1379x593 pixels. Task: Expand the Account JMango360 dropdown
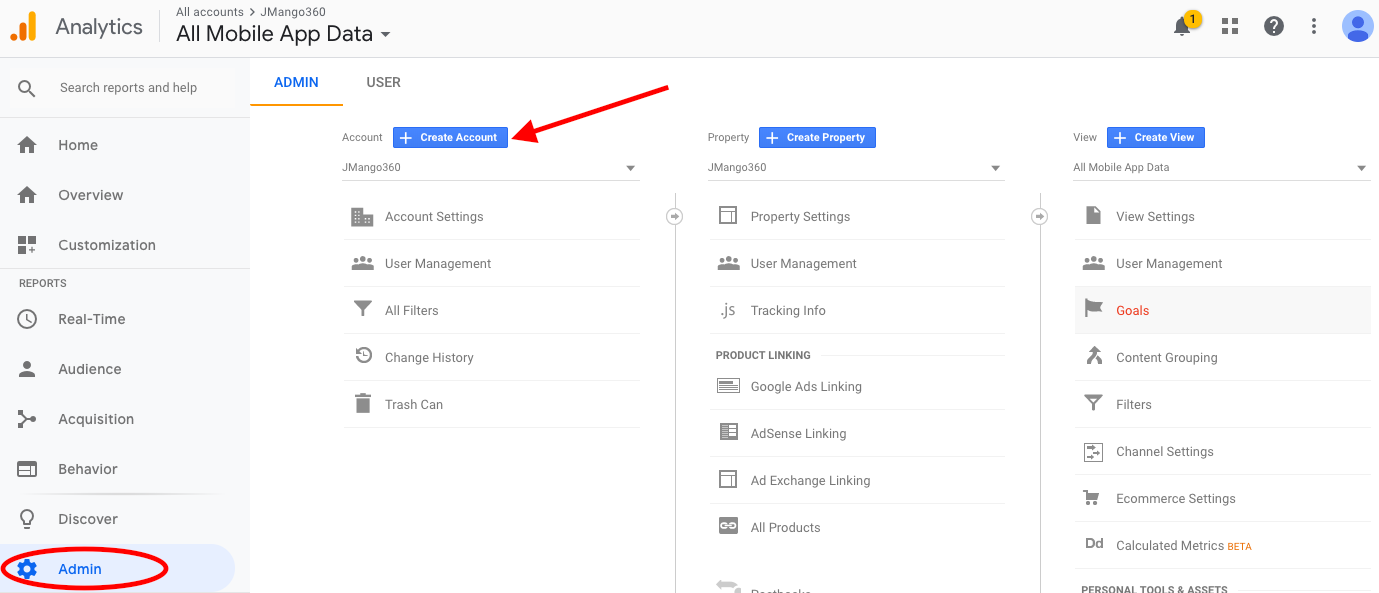(490, 168)
